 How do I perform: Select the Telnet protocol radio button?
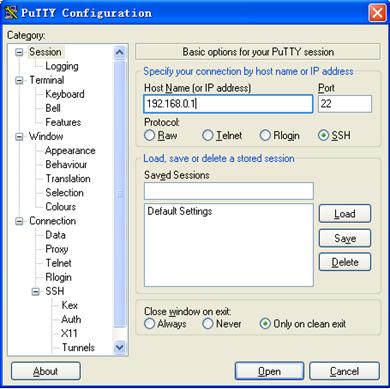click(207, 135)
